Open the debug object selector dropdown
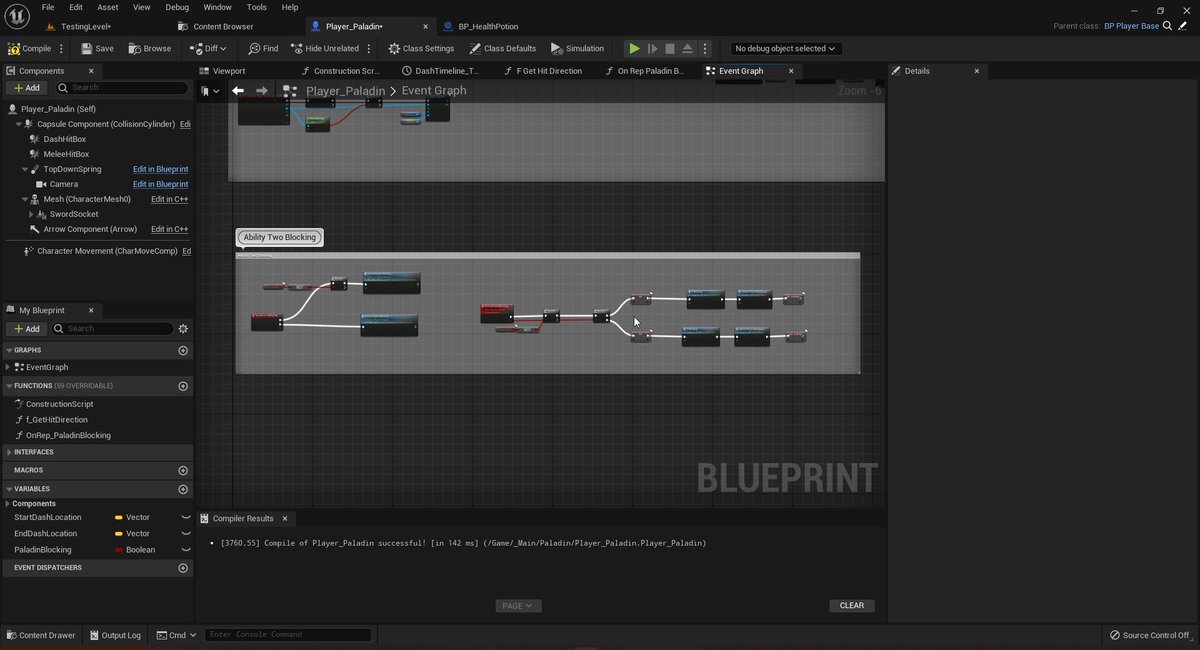The height and width of the screenshot is (650, 1200). point(786,48)
